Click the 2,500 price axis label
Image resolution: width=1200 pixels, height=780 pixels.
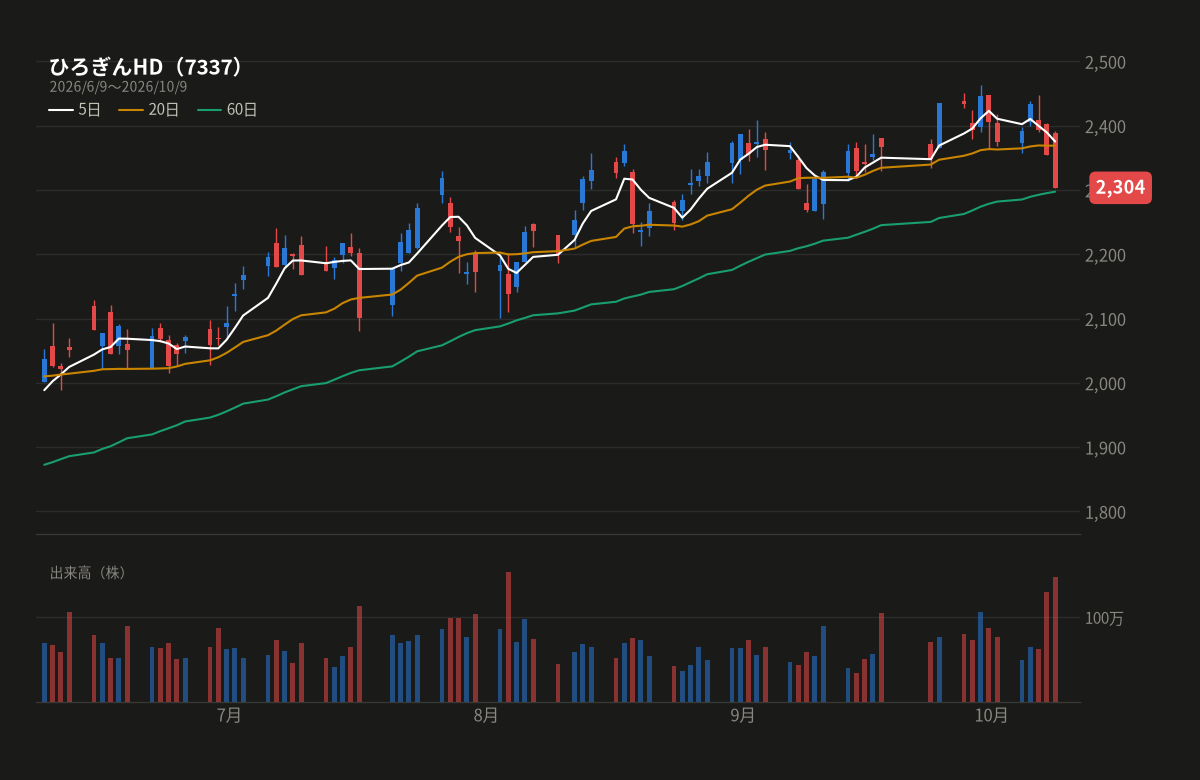pos(1105,62)
